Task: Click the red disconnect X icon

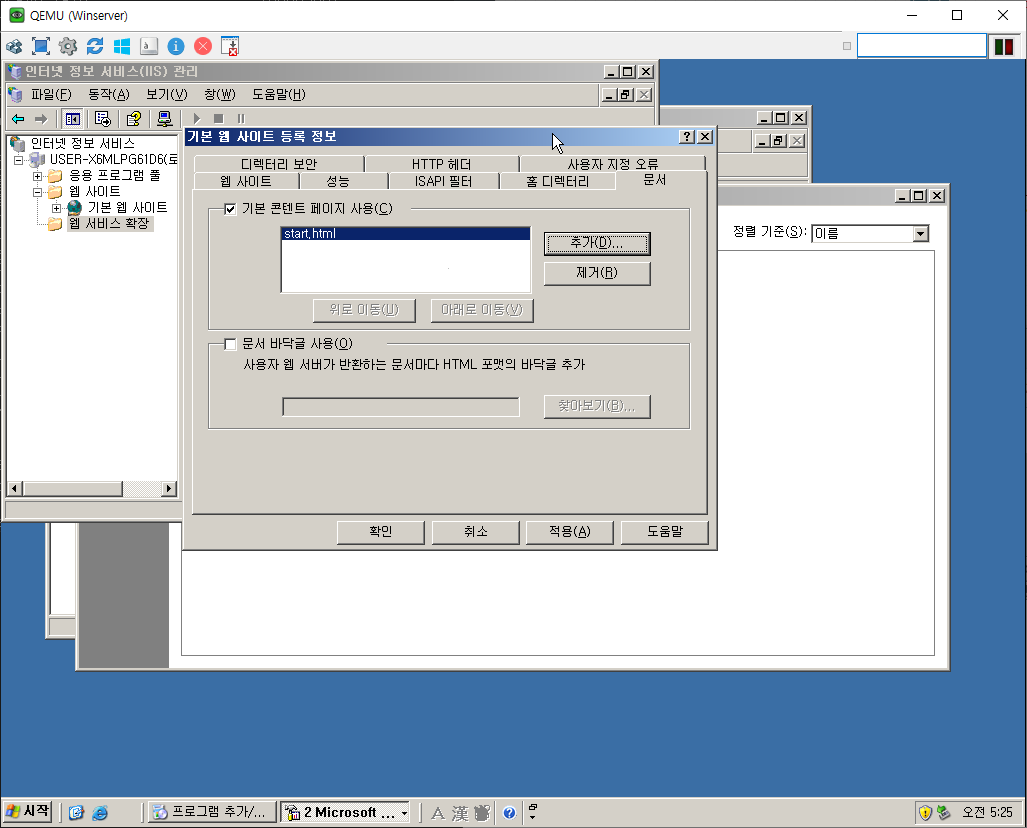Action: coord(203,47)
